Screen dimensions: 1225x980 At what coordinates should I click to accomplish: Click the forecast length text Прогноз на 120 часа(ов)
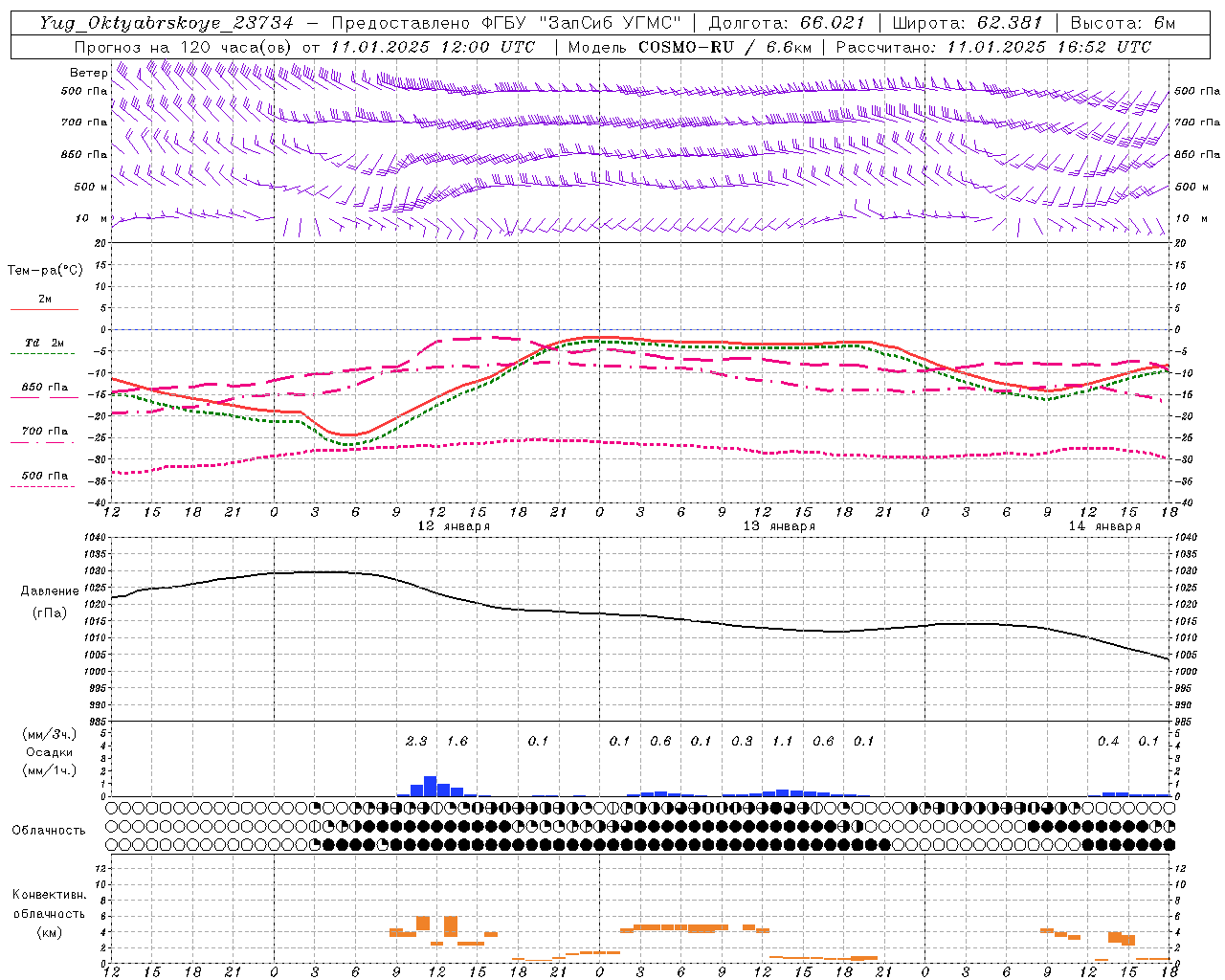184,47
